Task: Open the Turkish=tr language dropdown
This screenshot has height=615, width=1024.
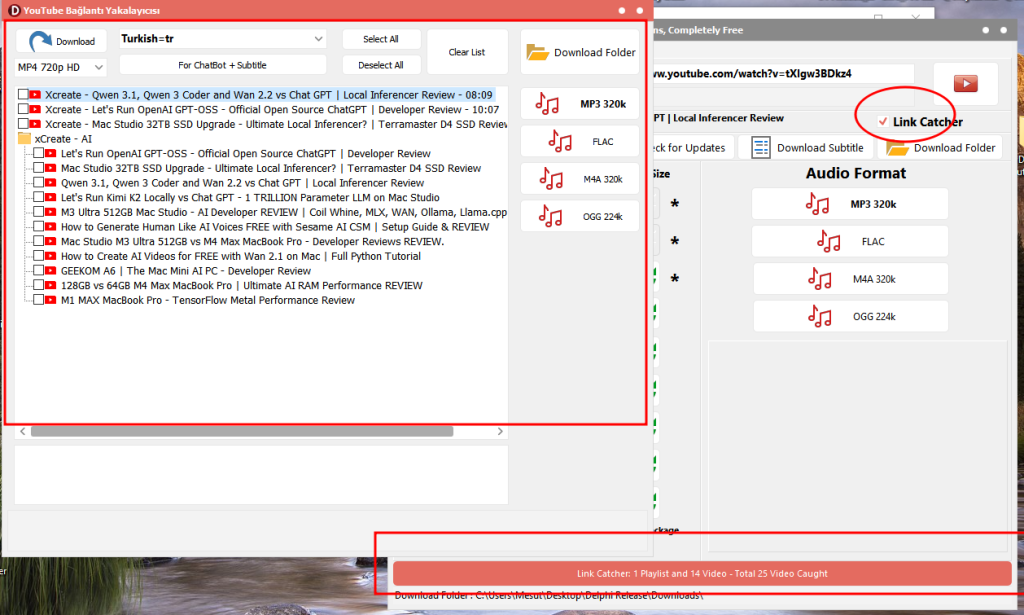Action: (223, 39)
